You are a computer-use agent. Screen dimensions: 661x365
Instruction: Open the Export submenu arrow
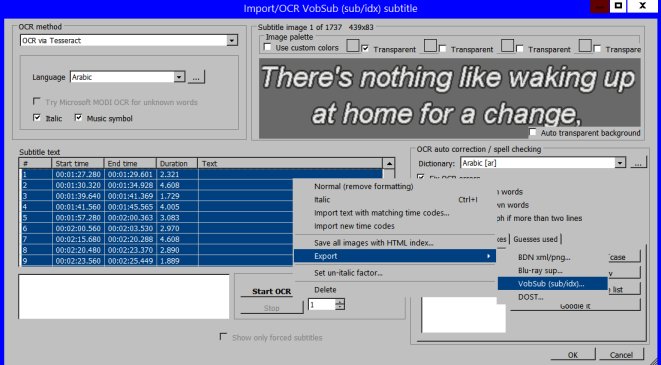click(x=489, y=256)
